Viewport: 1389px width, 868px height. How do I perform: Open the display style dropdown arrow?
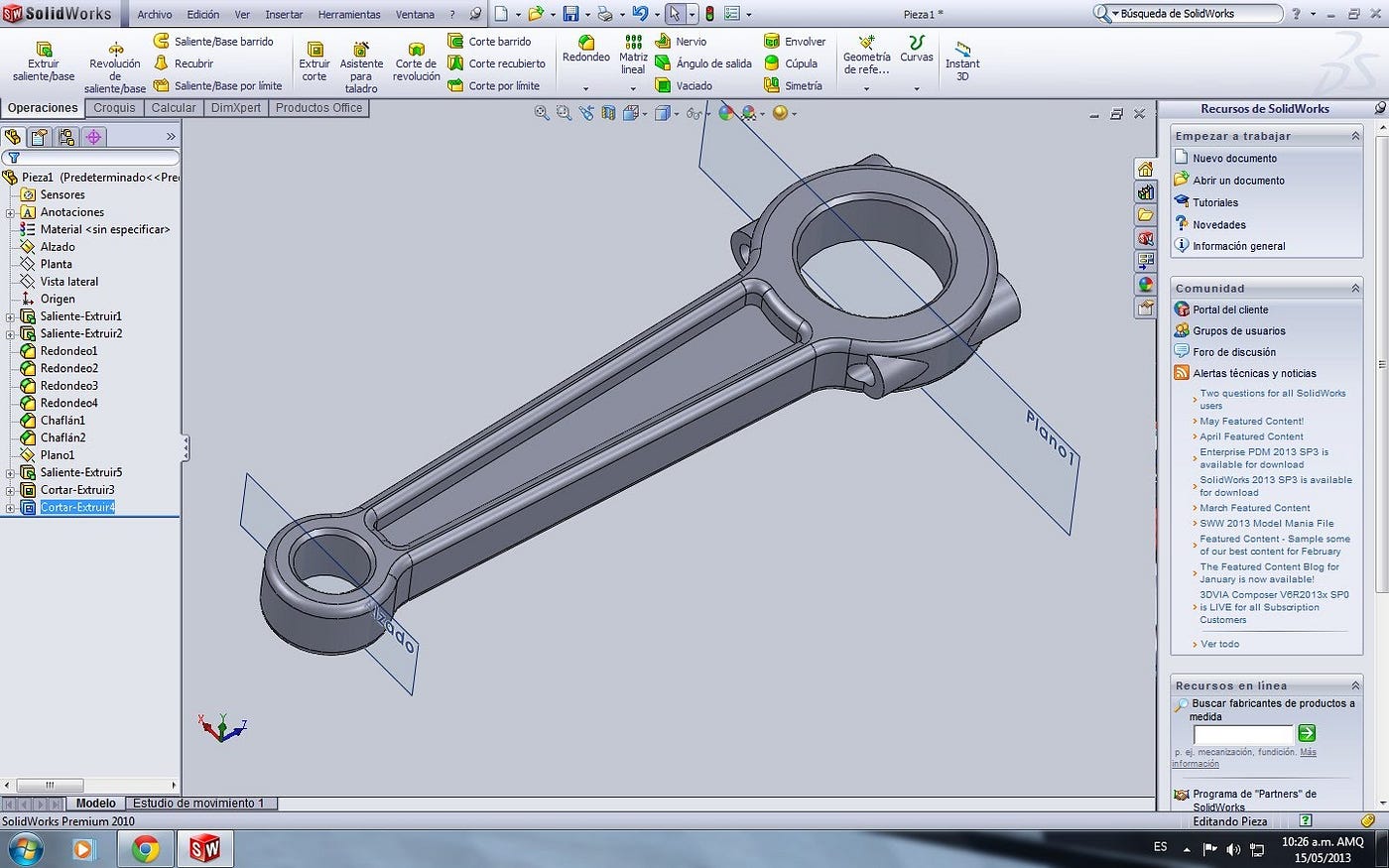coord(676,114)
